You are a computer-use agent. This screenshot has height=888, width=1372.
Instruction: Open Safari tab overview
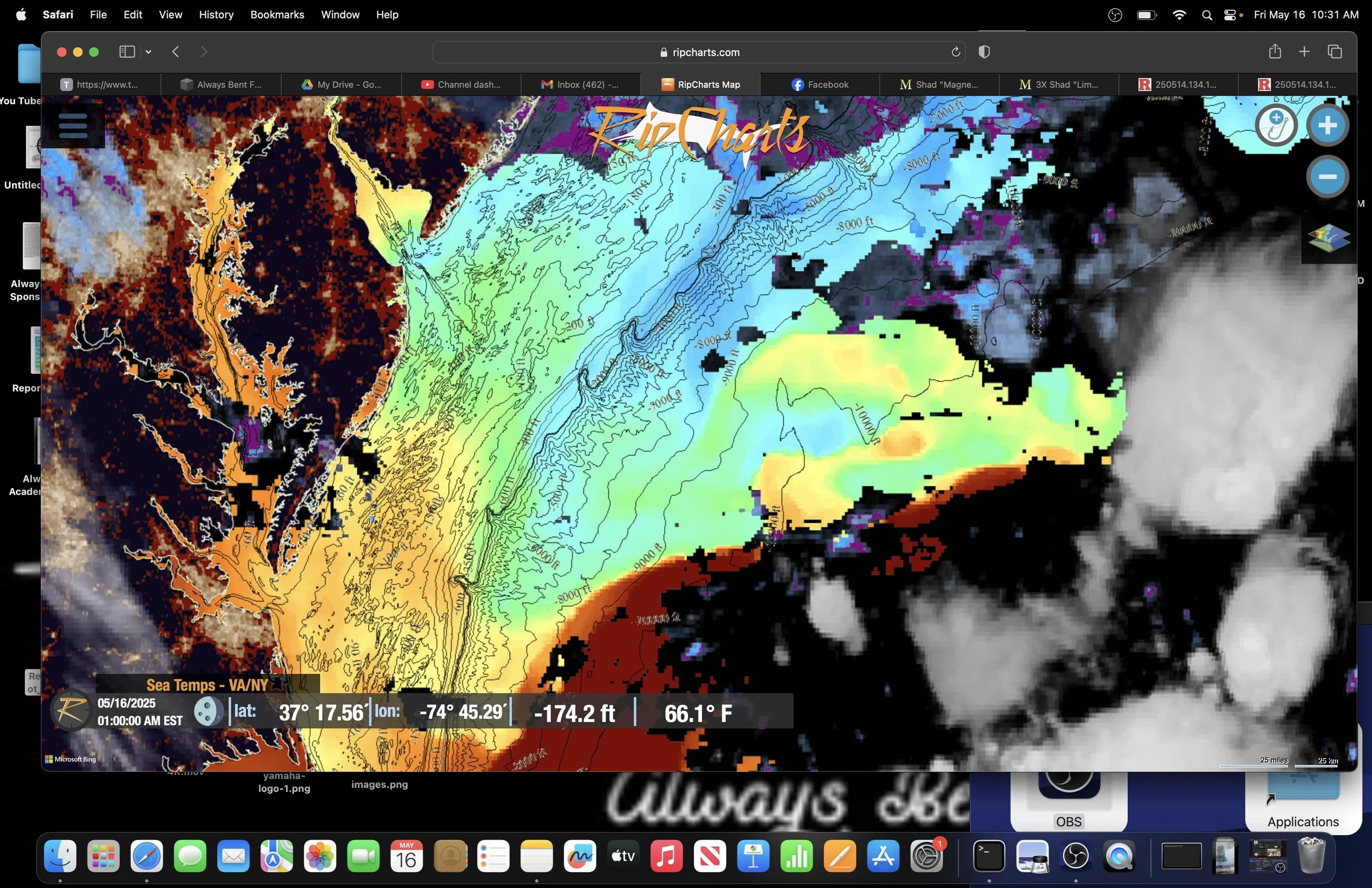(1335, 52)
